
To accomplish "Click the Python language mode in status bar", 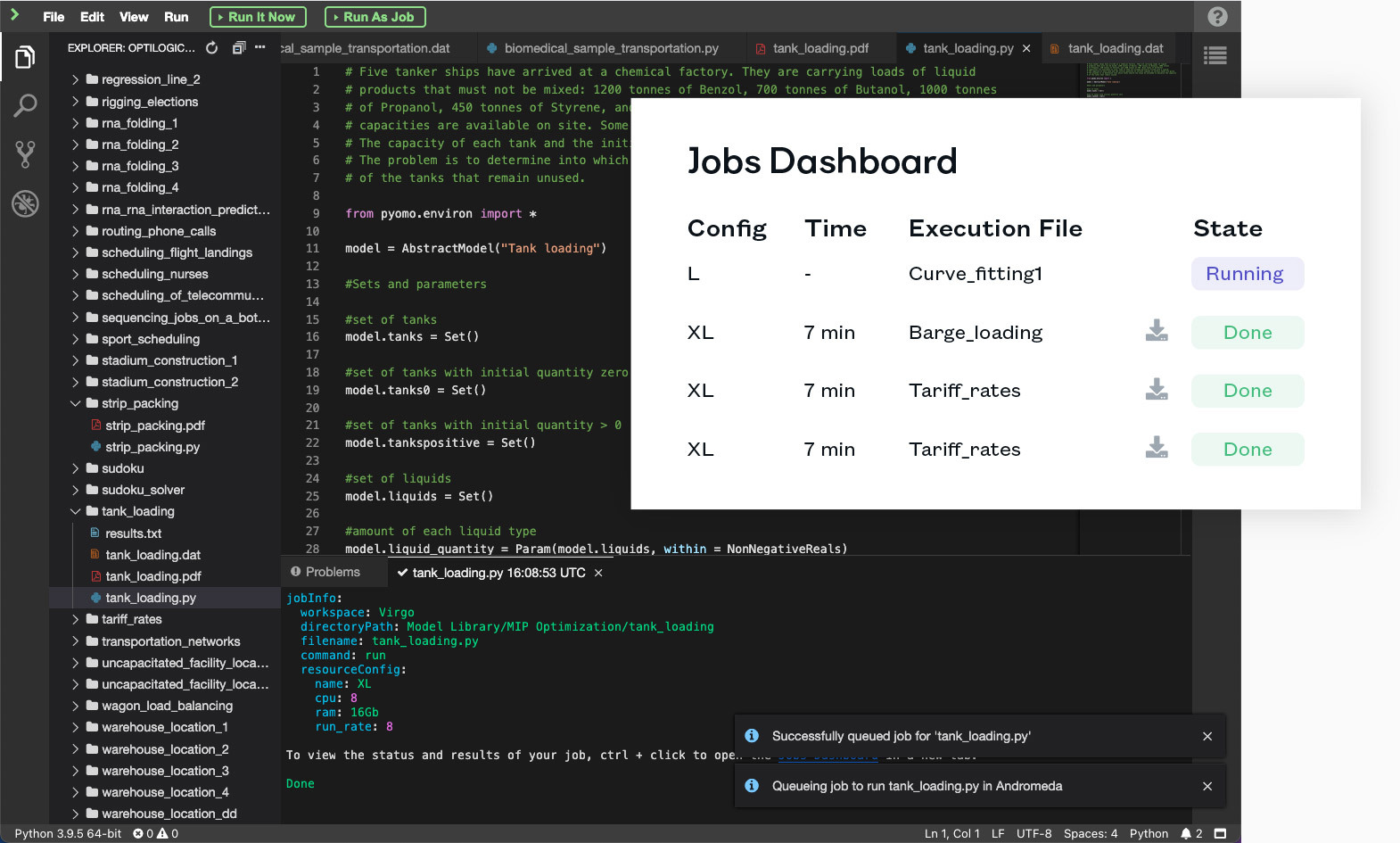I will 1149,833.
